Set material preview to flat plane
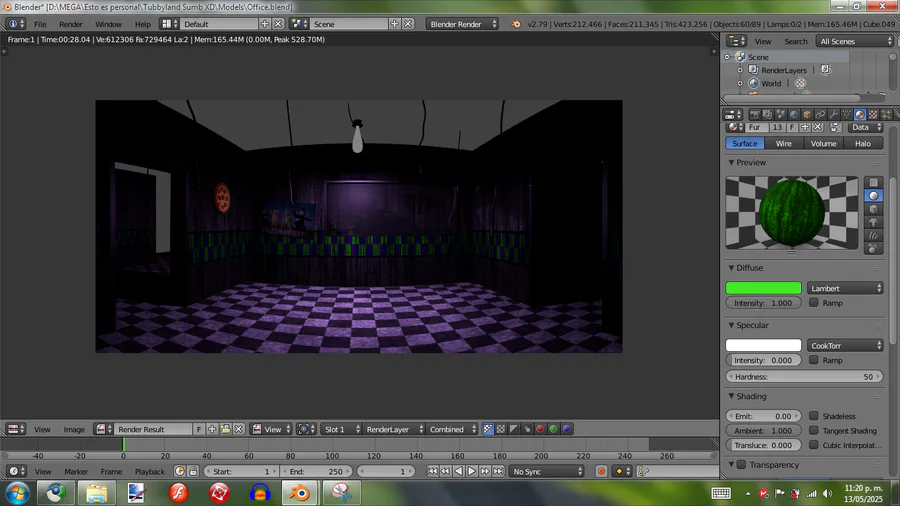Image resolution: width=900 pixels, height=506 pixels. tap(873, 182)
